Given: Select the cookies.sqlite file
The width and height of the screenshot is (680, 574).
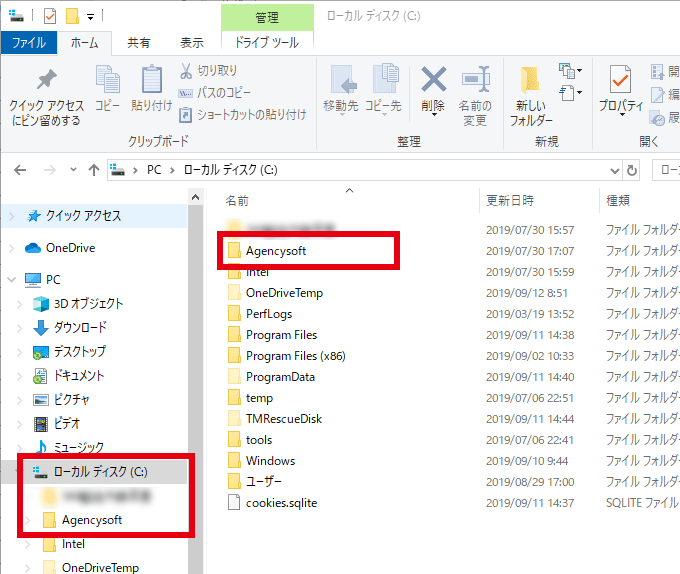Looking at the screenshot, I should point(283,503).
